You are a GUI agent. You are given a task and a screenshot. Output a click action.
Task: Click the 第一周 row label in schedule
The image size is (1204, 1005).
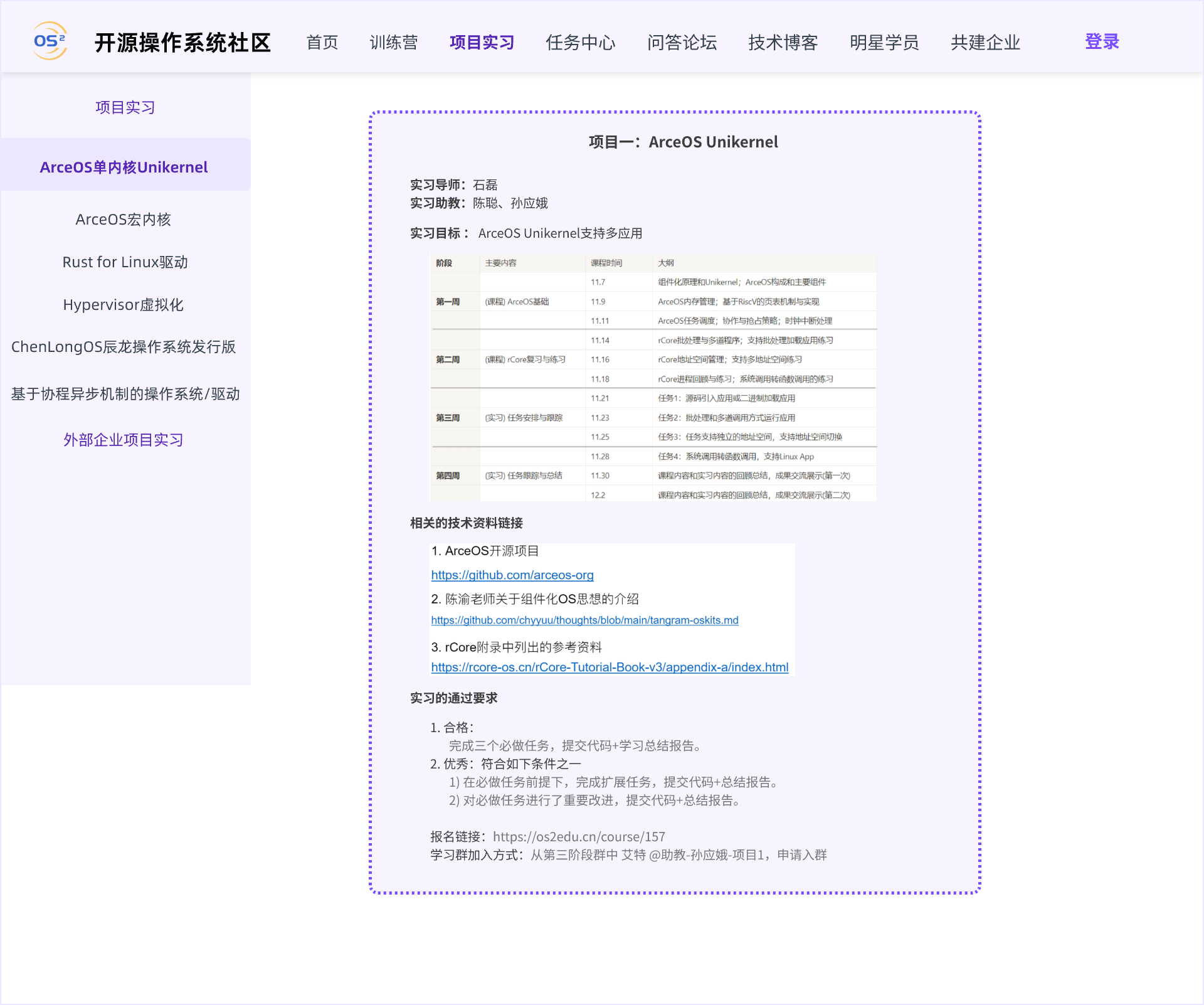pyautogui.click(x=448, y=302)
